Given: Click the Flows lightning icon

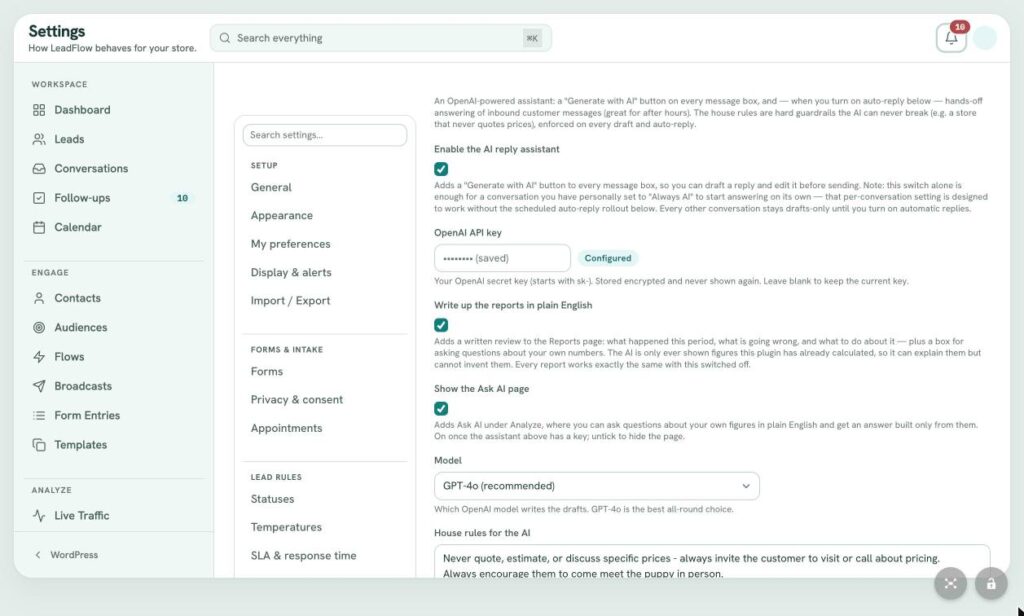Looking at the screenshot, I should 39,357.
